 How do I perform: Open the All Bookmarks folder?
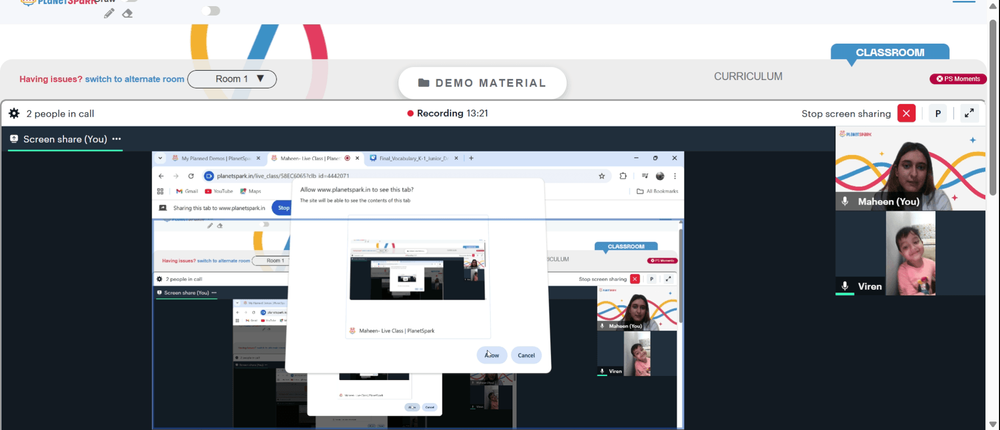tap(658, 191)
